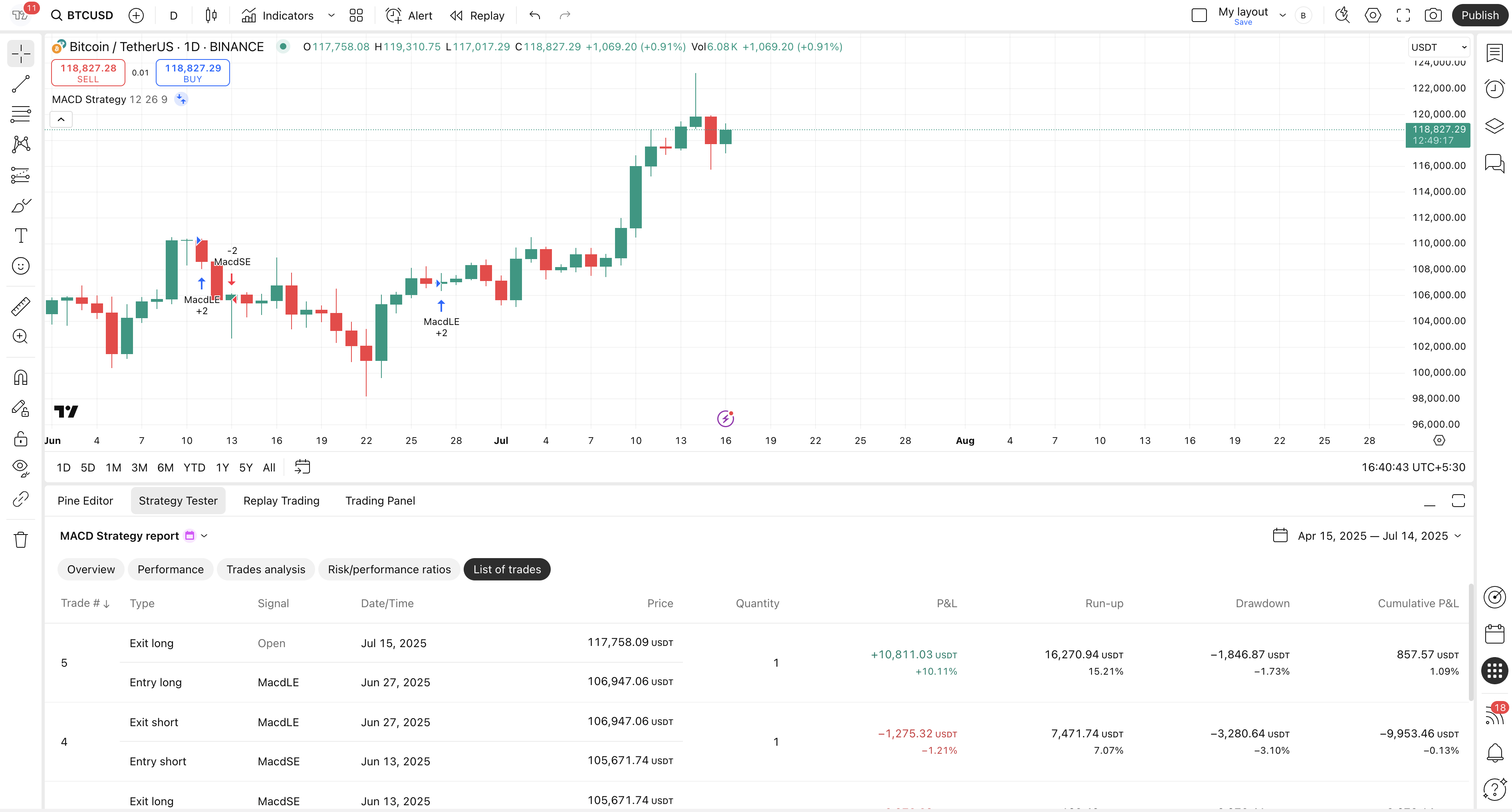
Task: Click the red SELL price button
Action: tap(88, 73)
